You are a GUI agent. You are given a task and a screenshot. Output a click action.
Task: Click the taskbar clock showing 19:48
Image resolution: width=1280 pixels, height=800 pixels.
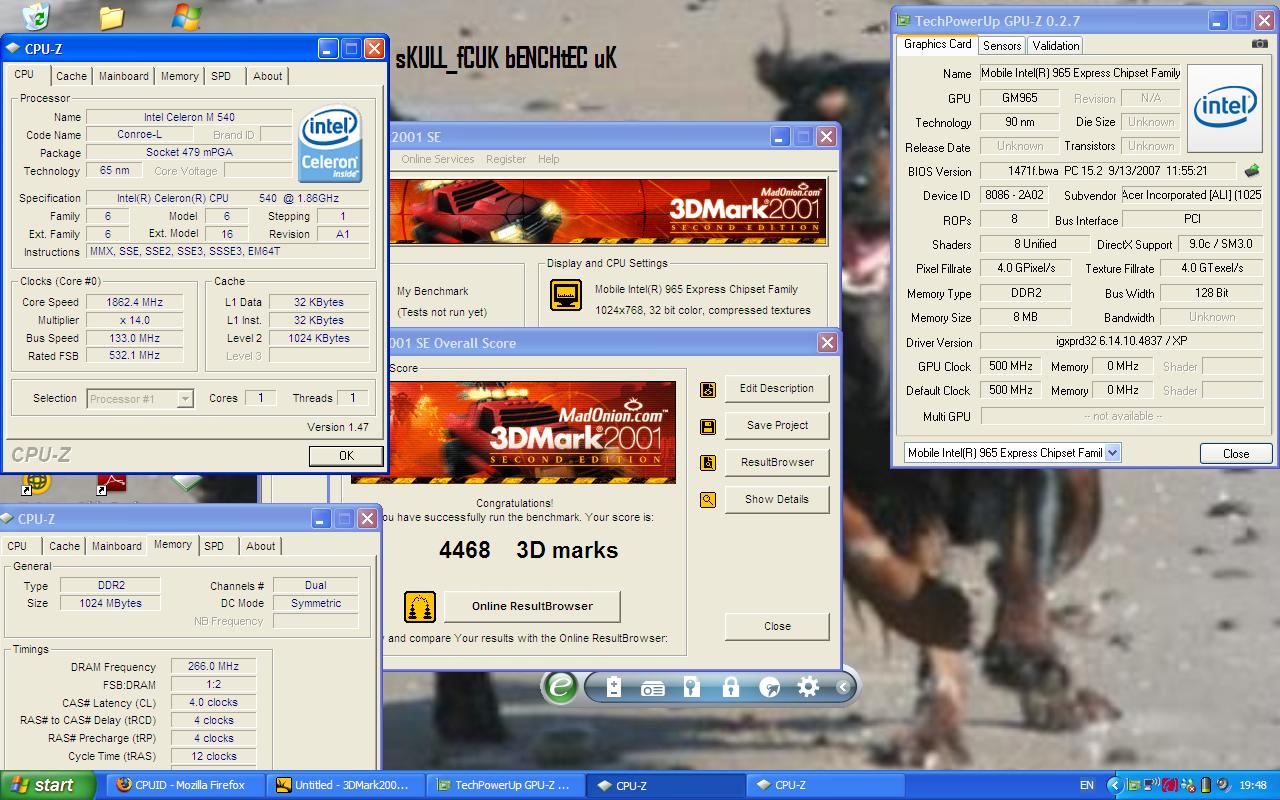pos(1253,786)
